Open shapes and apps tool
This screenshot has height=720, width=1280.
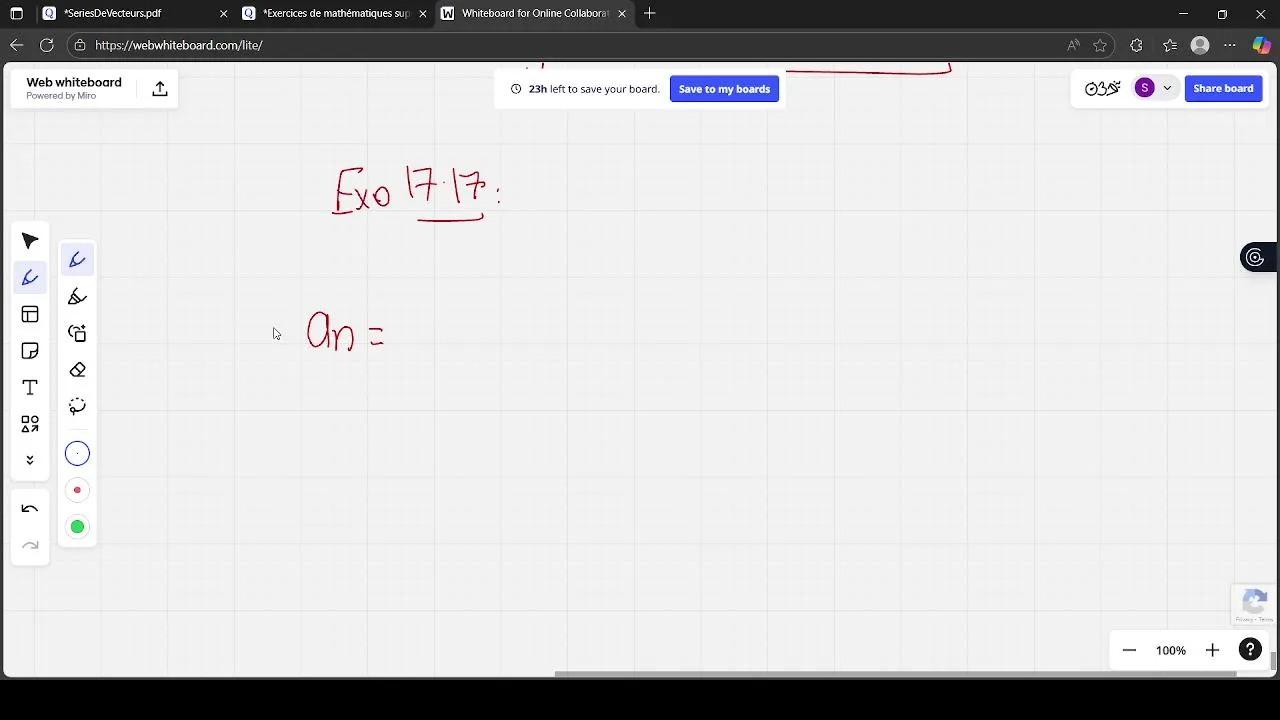coord(30,424)
